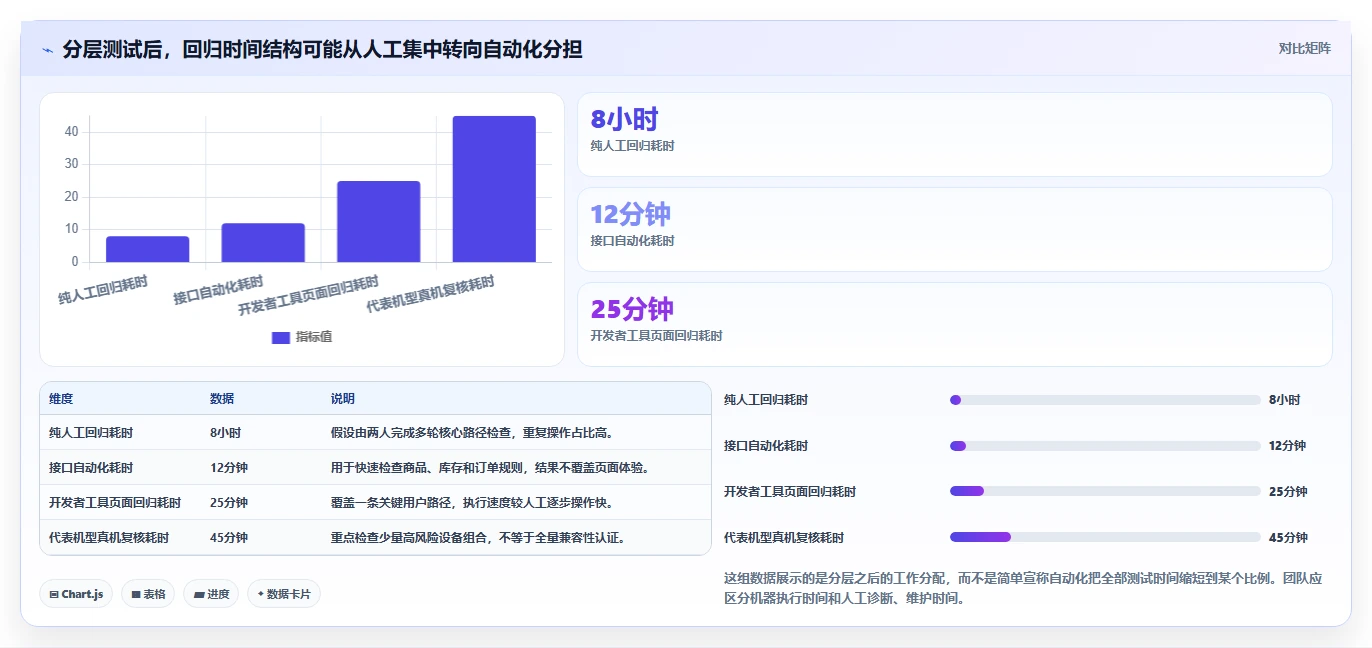Click the 代表机型真机复核耗时 bar in chart

pyautogui.click(x=494, y=189)
